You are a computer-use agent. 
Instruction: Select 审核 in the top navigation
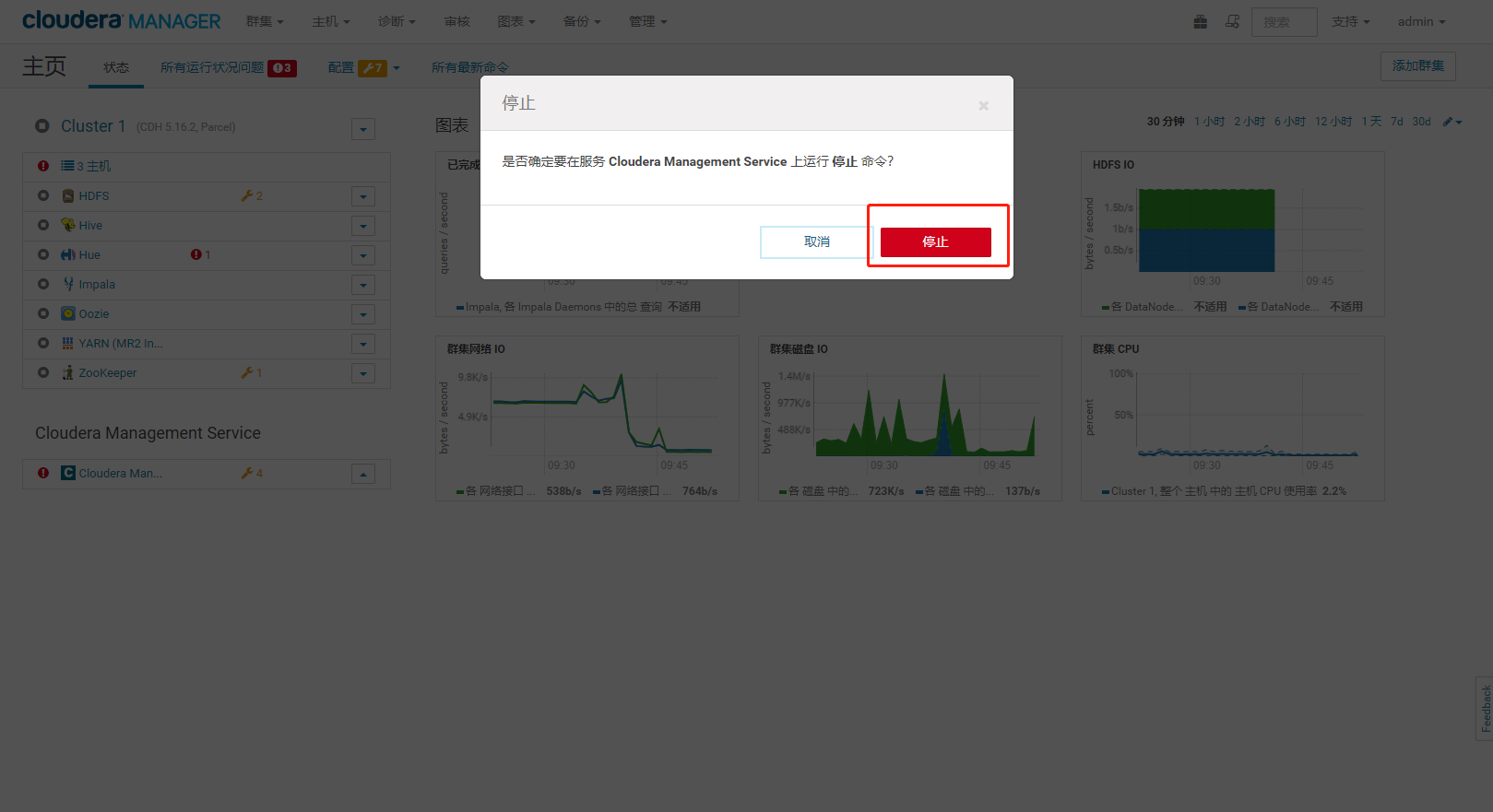[x=456, y=21]
